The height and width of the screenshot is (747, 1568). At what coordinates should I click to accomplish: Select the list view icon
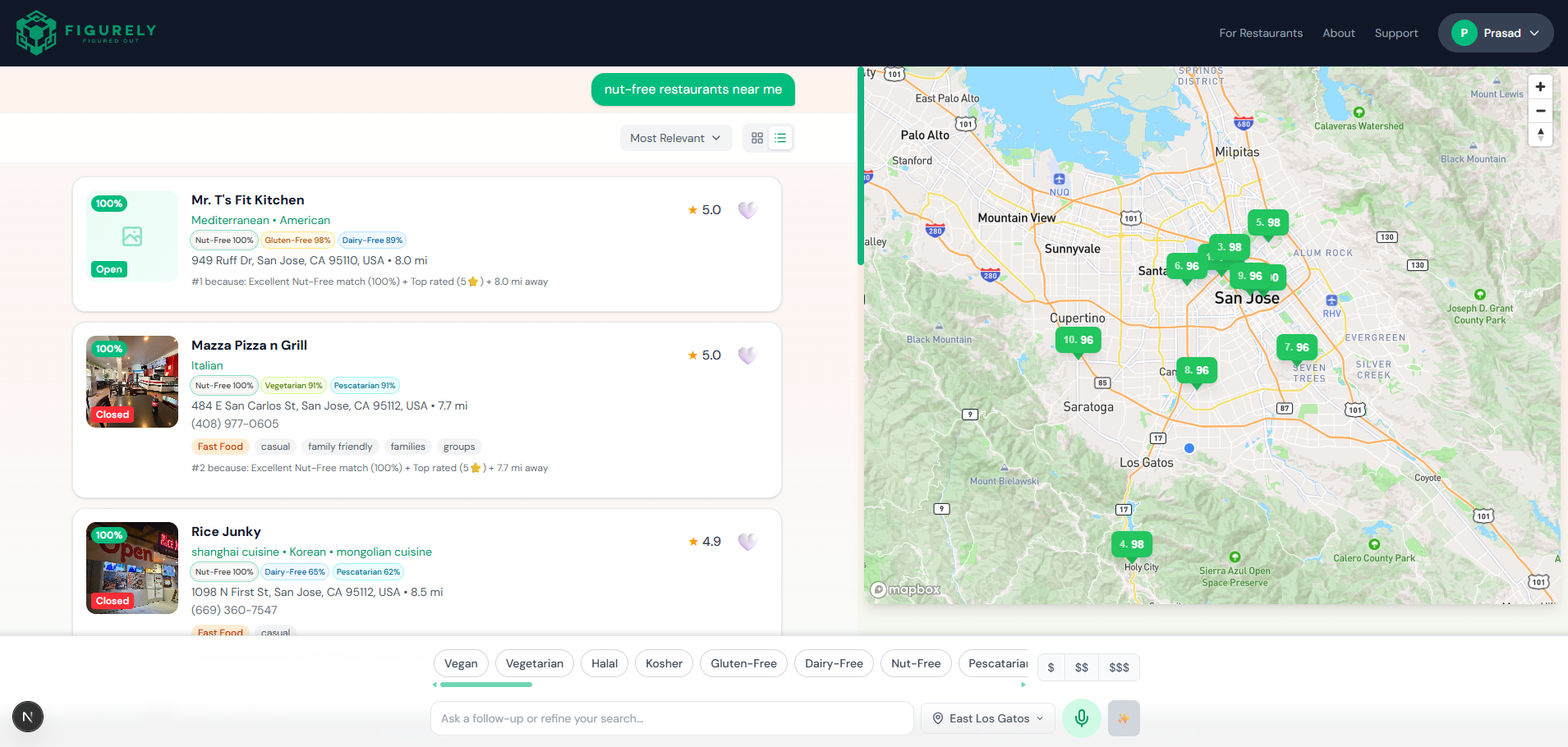click(779, 137)
